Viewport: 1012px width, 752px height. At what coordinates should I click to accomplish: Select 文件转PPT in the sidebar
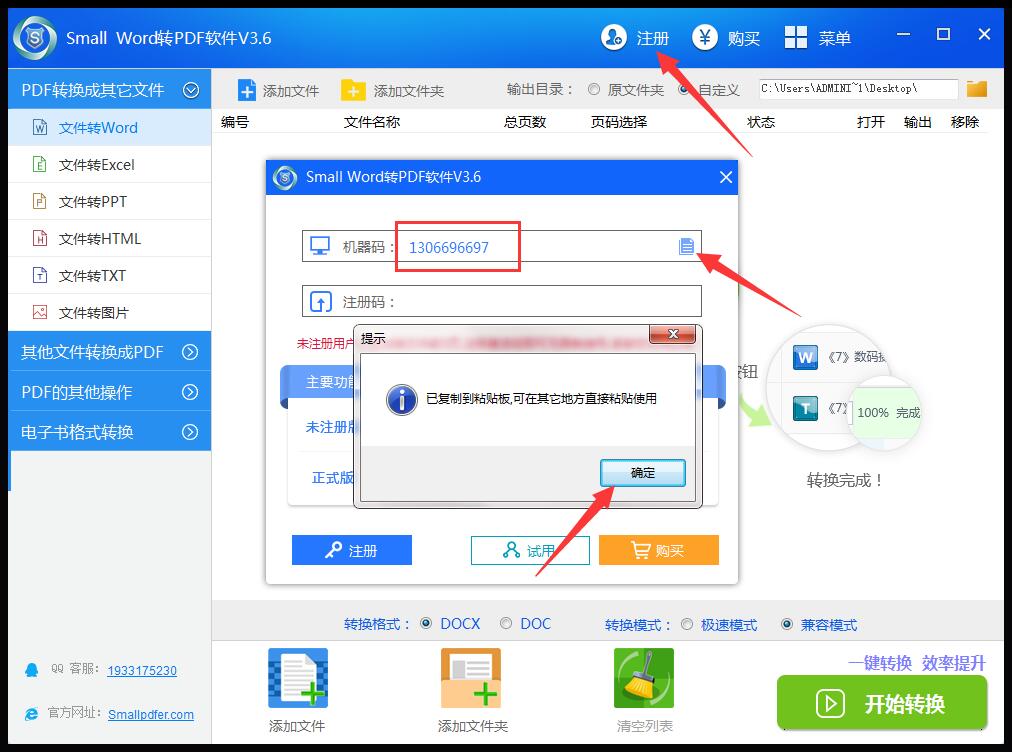tap(92, 202)
